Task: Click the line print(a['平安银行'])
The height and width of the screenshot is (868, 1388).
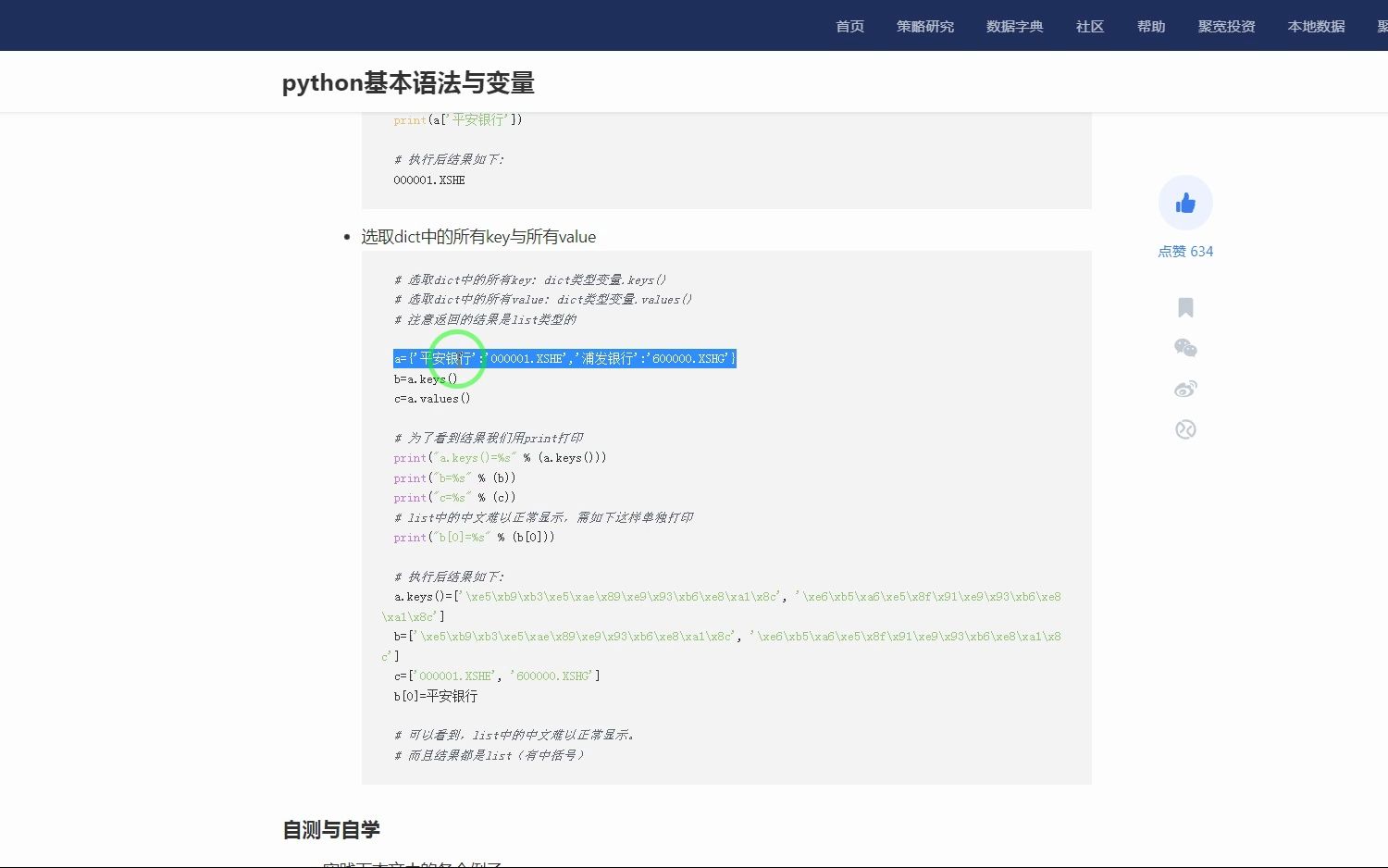Action: (458, 120)
